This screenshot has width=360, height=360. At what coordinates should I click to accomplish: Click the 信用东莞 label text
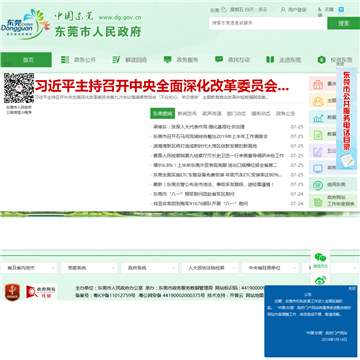click(x=336, y=185)
